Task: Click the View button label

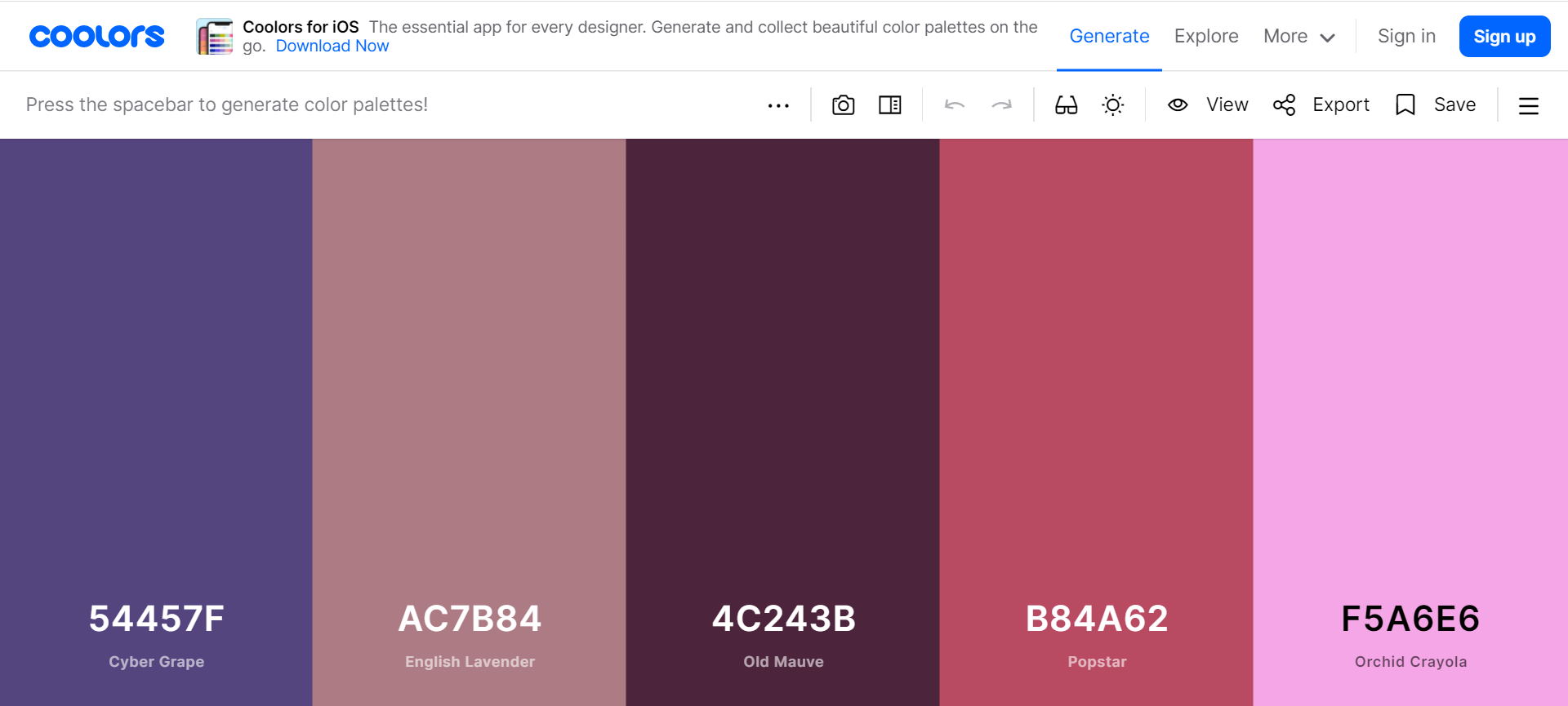Action: 1227,105
